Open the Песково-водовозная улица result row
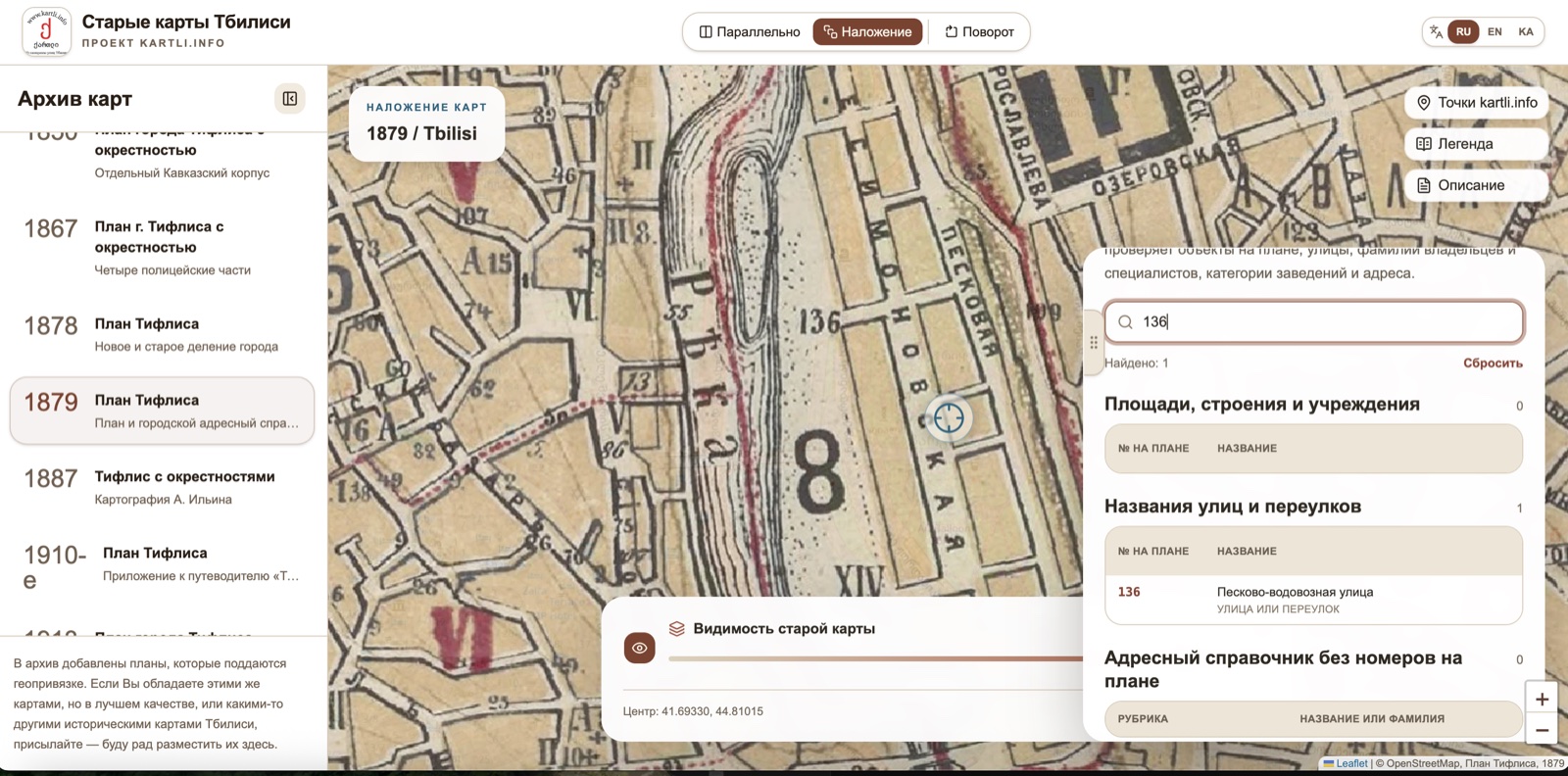Screen dimensions: 1568x776 1313,599
